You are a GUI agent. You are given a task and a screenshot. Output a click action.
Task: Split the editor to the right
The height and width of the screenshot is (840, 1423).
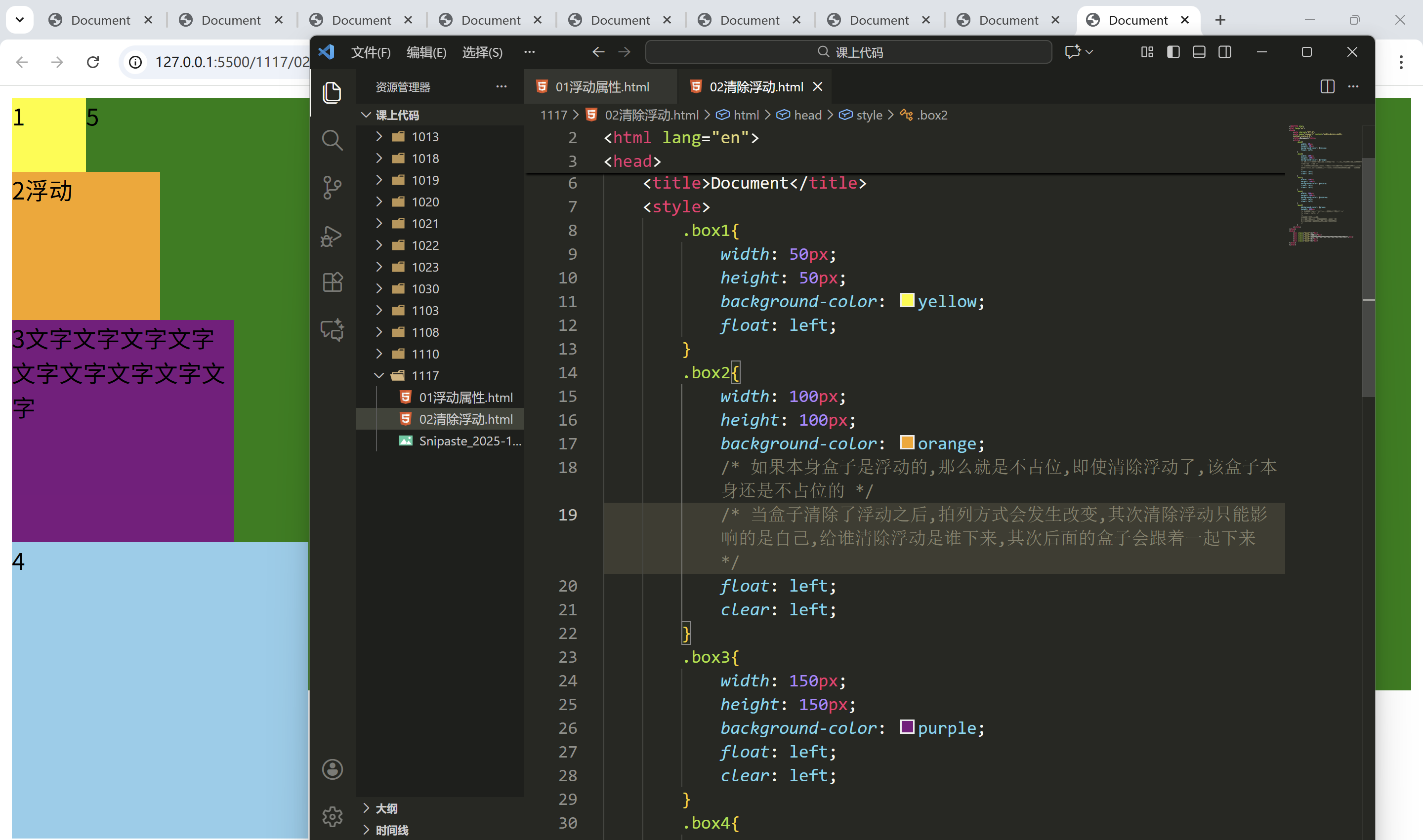click(1327, 86)
